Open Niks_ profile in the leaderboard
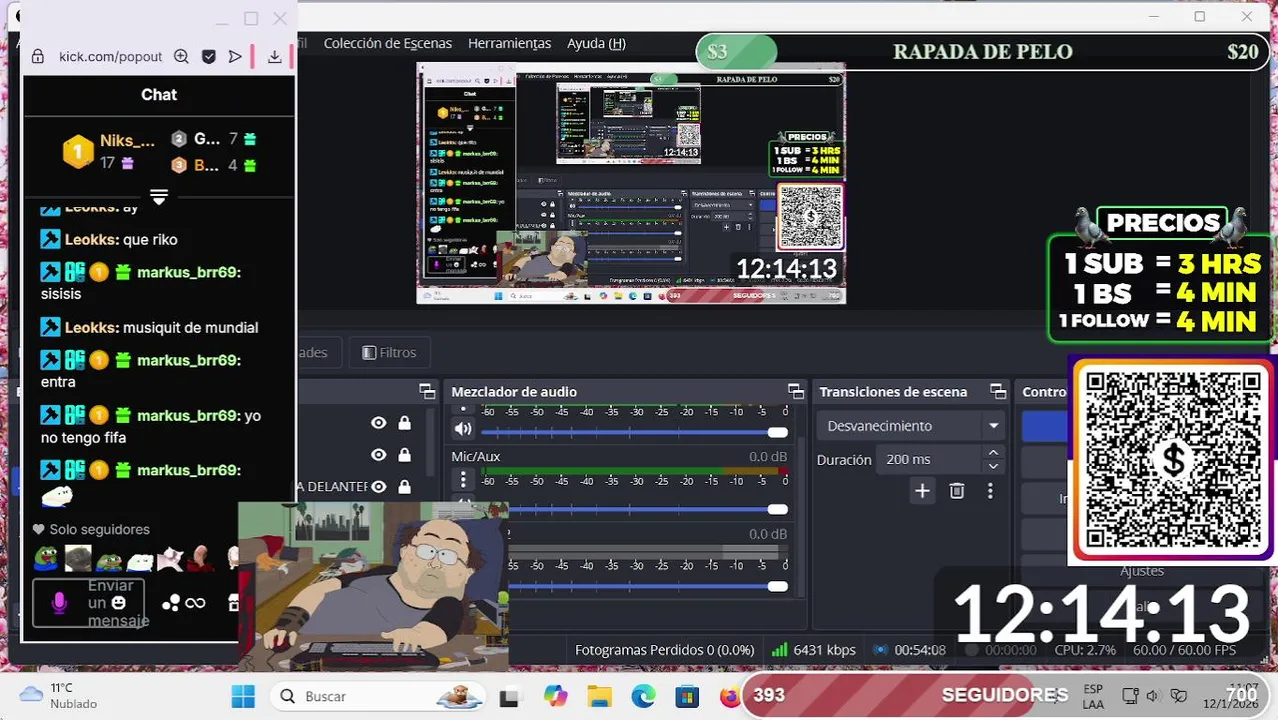The width and height of the screenshot is (1278, 720). (x=127, y=141)
